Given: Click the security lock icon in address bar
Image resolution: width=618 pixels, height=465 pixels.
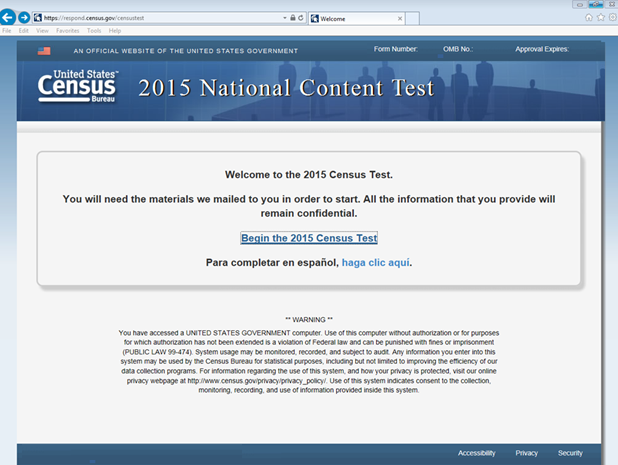Looking at the screenshot, I should 293,18.
